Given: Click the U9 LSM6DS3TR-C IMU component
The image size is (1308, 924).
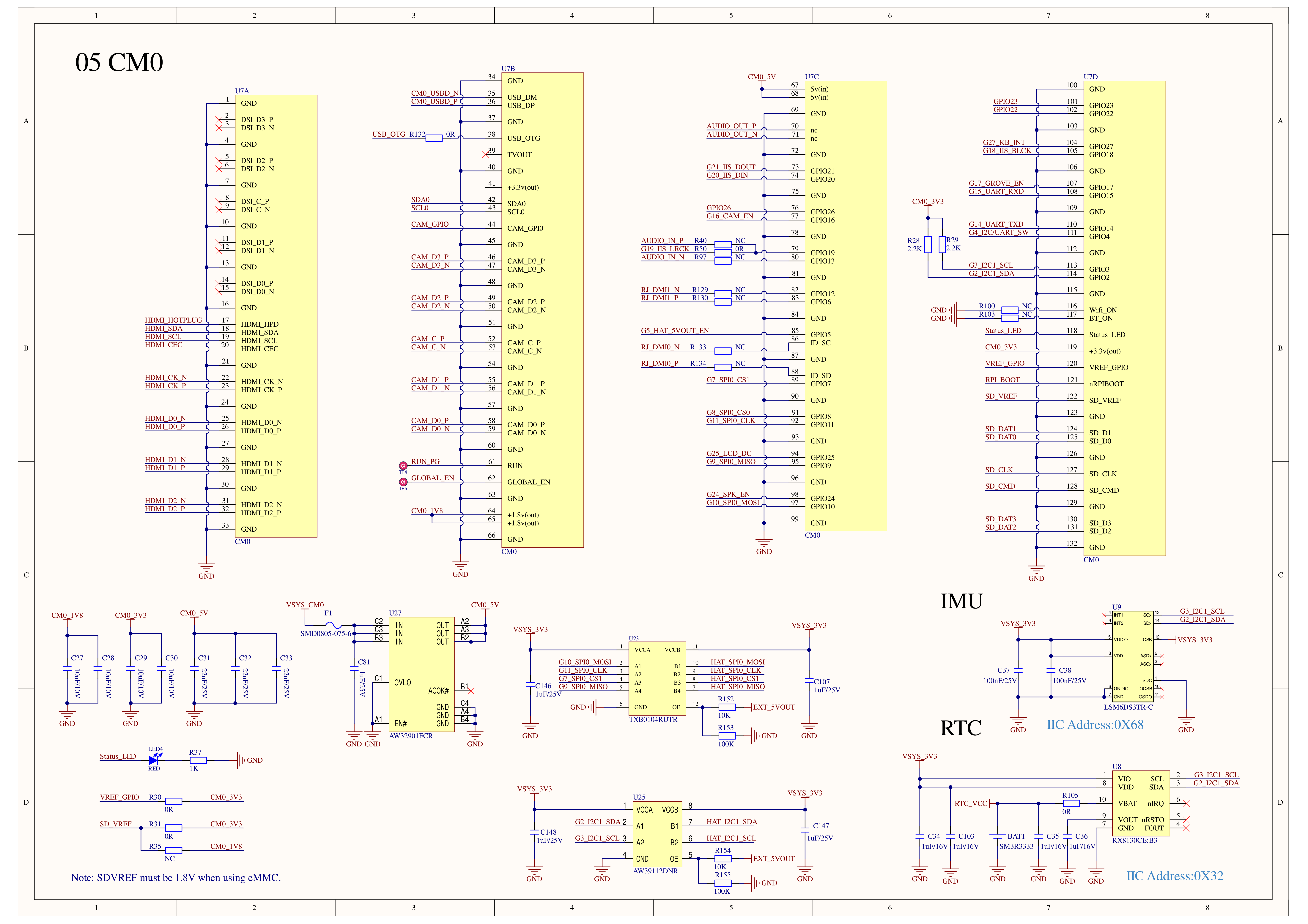Looking at the screenshot, I should tap(1133, 655).
